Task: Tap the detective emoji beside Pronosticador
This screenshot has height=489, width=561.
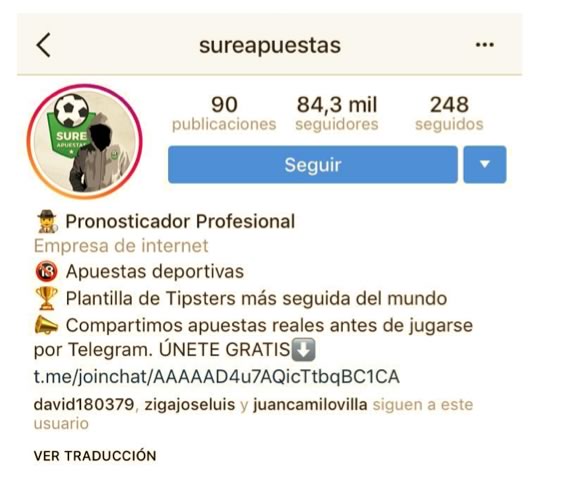Action: [x=47, y=221]
